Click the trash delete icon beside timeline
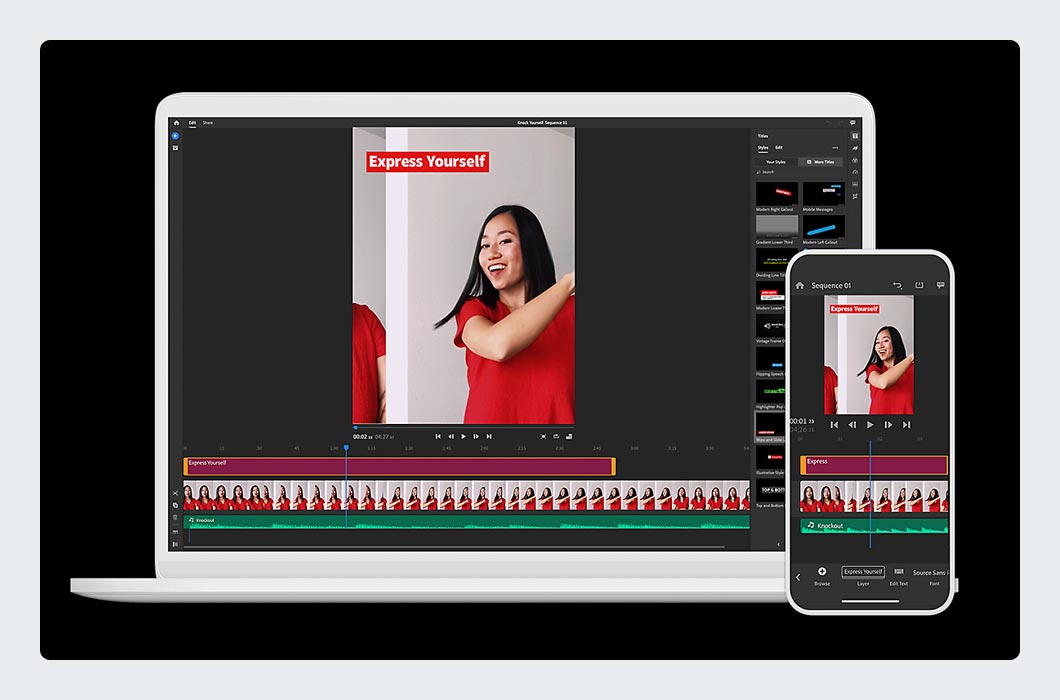The image size is (1060, 700). (x=176, y=517)
